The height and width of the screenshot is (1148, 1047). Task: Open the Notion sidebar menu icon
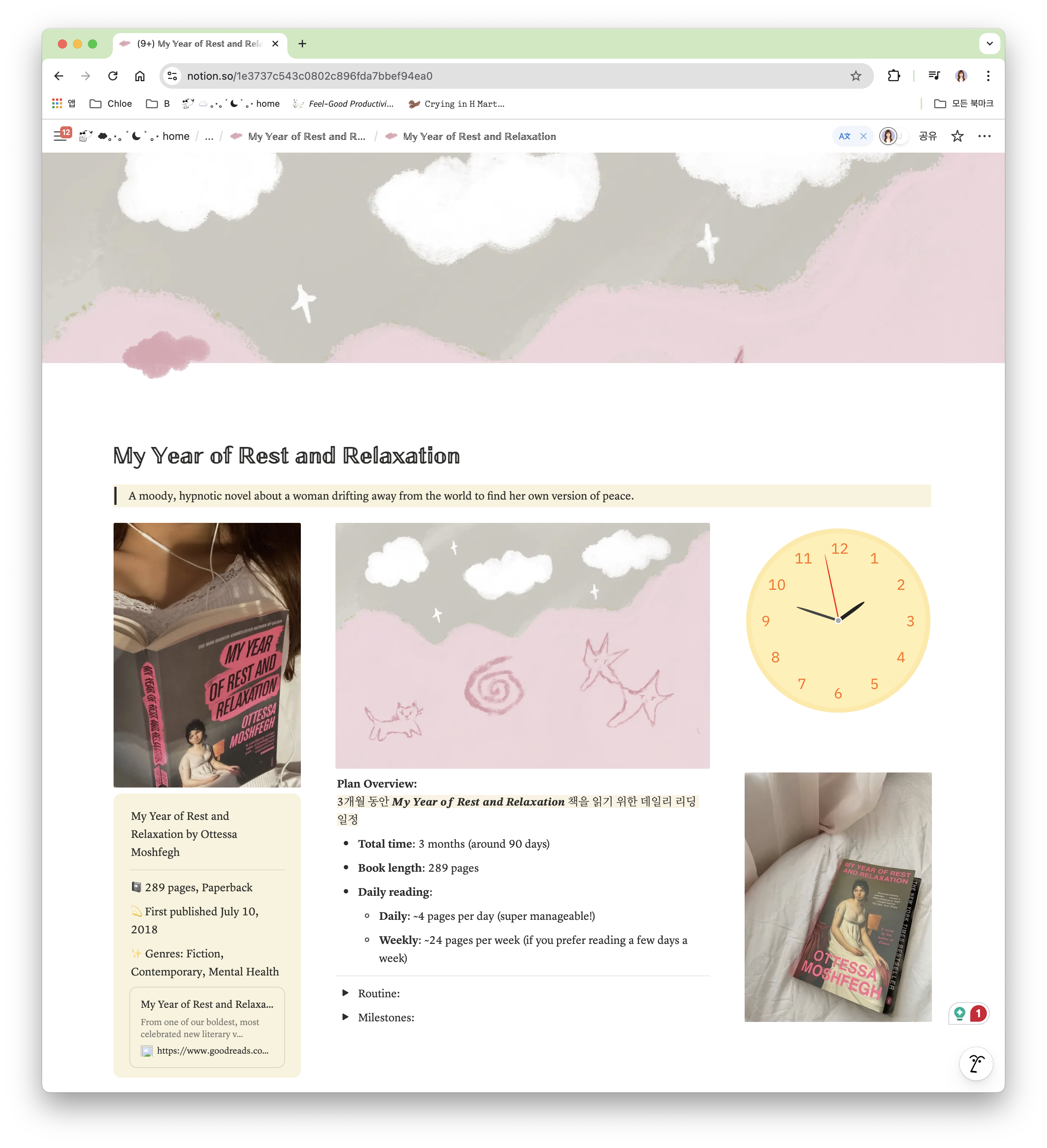(60, 136)
